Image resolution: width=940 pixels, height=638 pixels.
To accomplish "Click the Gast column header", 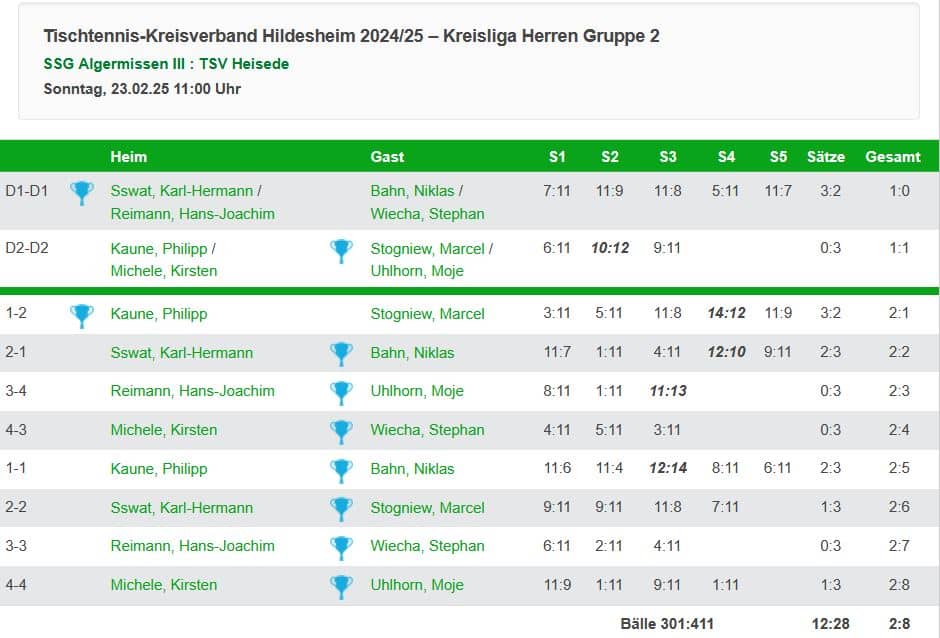I will tap(387, 157).
